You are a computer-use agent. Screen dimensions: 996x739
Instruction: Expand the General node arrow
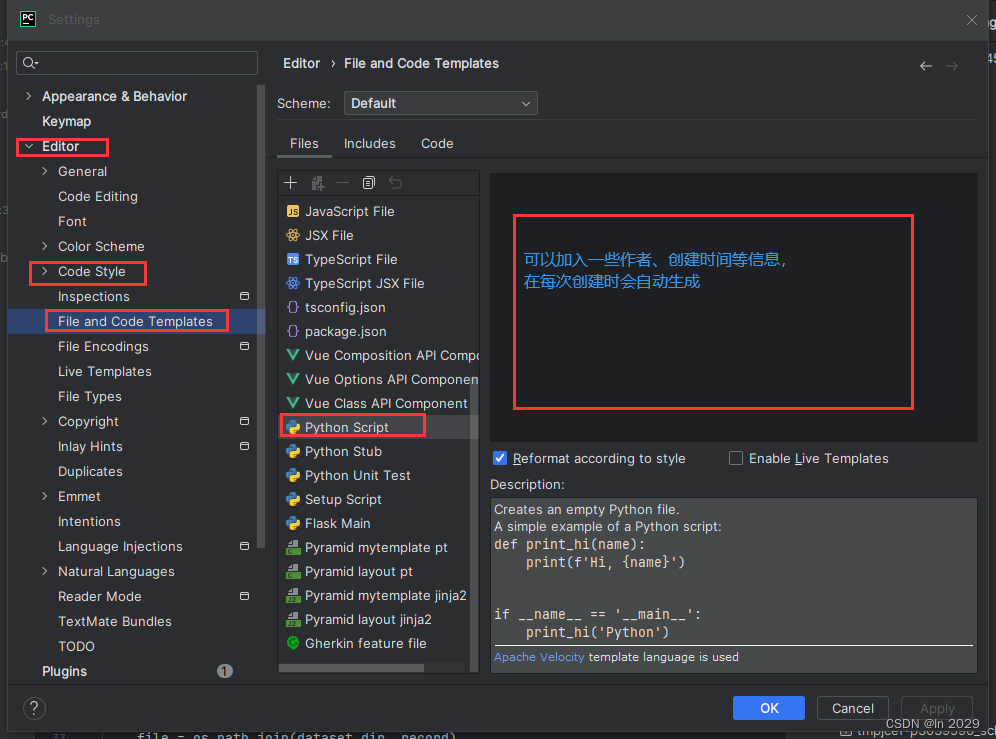44,171
